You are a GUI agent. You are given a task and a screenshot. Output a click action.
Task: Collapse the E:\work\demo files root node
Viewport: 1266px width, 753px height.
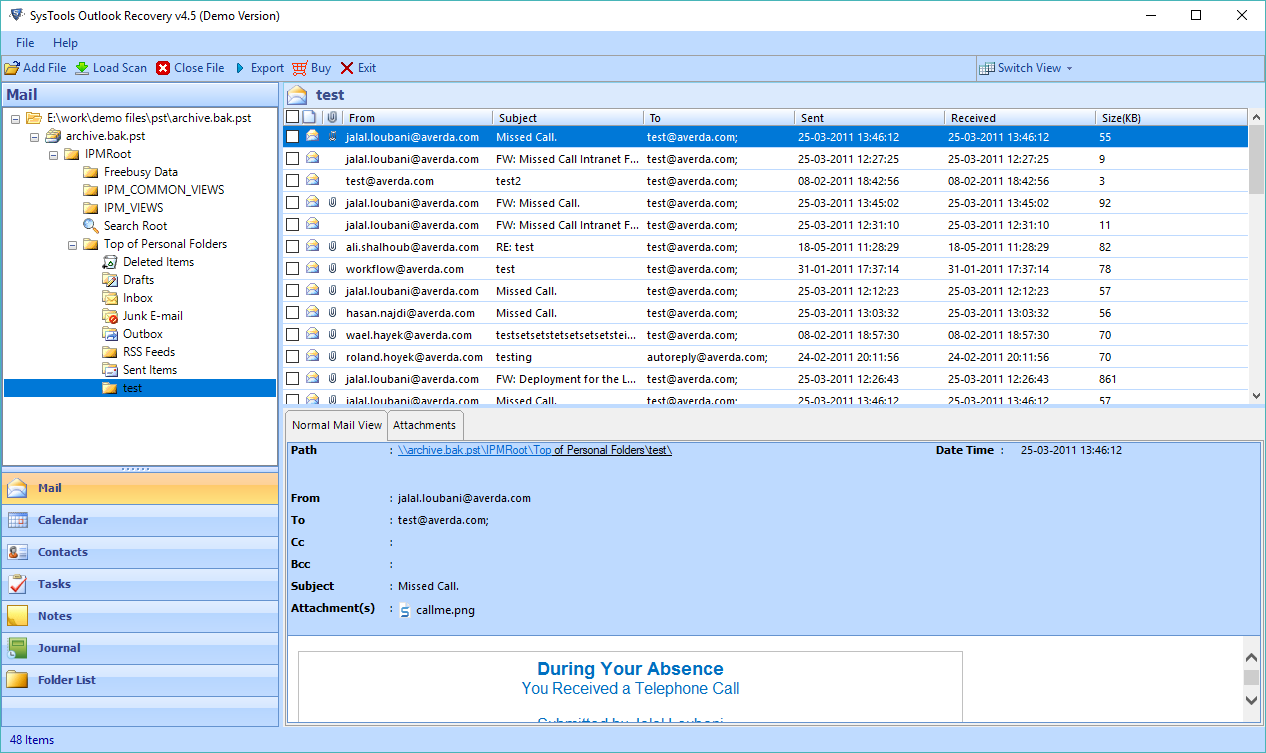(x=15, y=118)
